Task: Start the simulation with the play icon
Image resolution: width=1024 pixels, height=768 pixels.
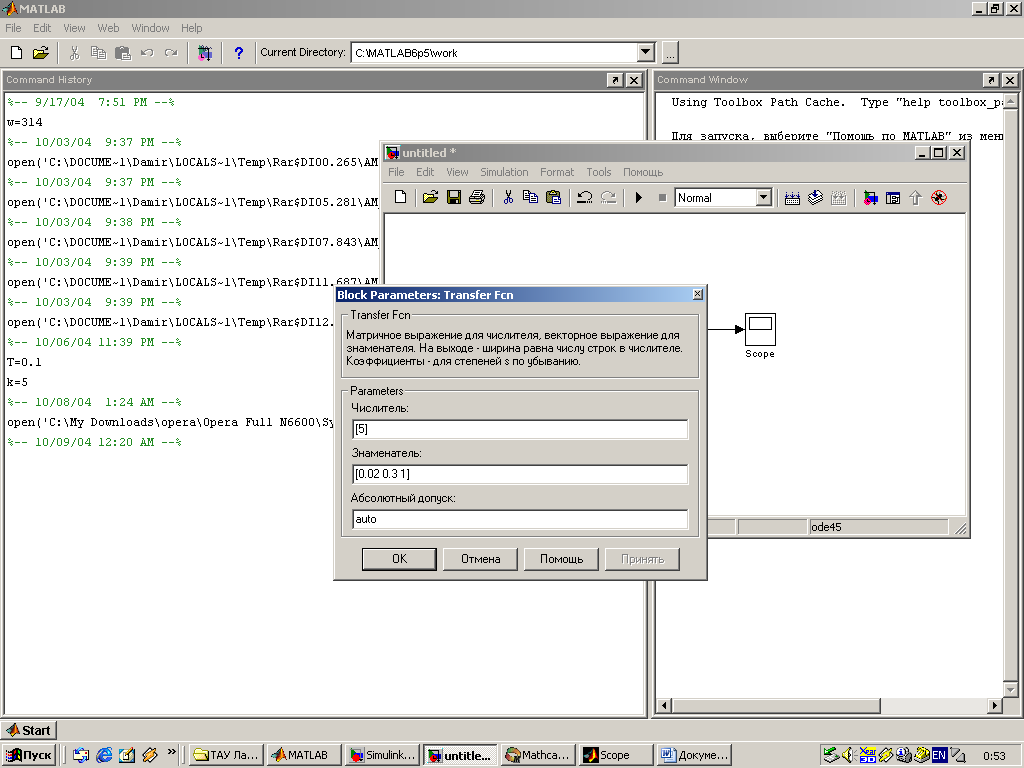Action: [638, 198]
